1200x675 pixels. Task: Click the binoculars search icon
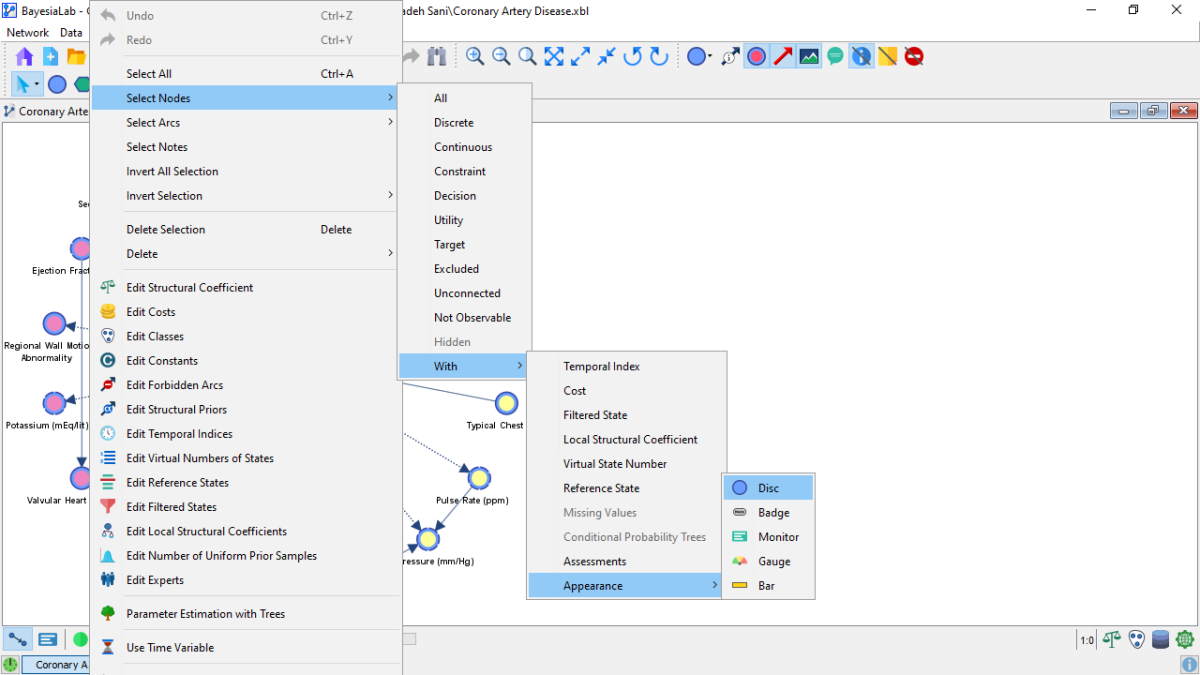point(436,56)
